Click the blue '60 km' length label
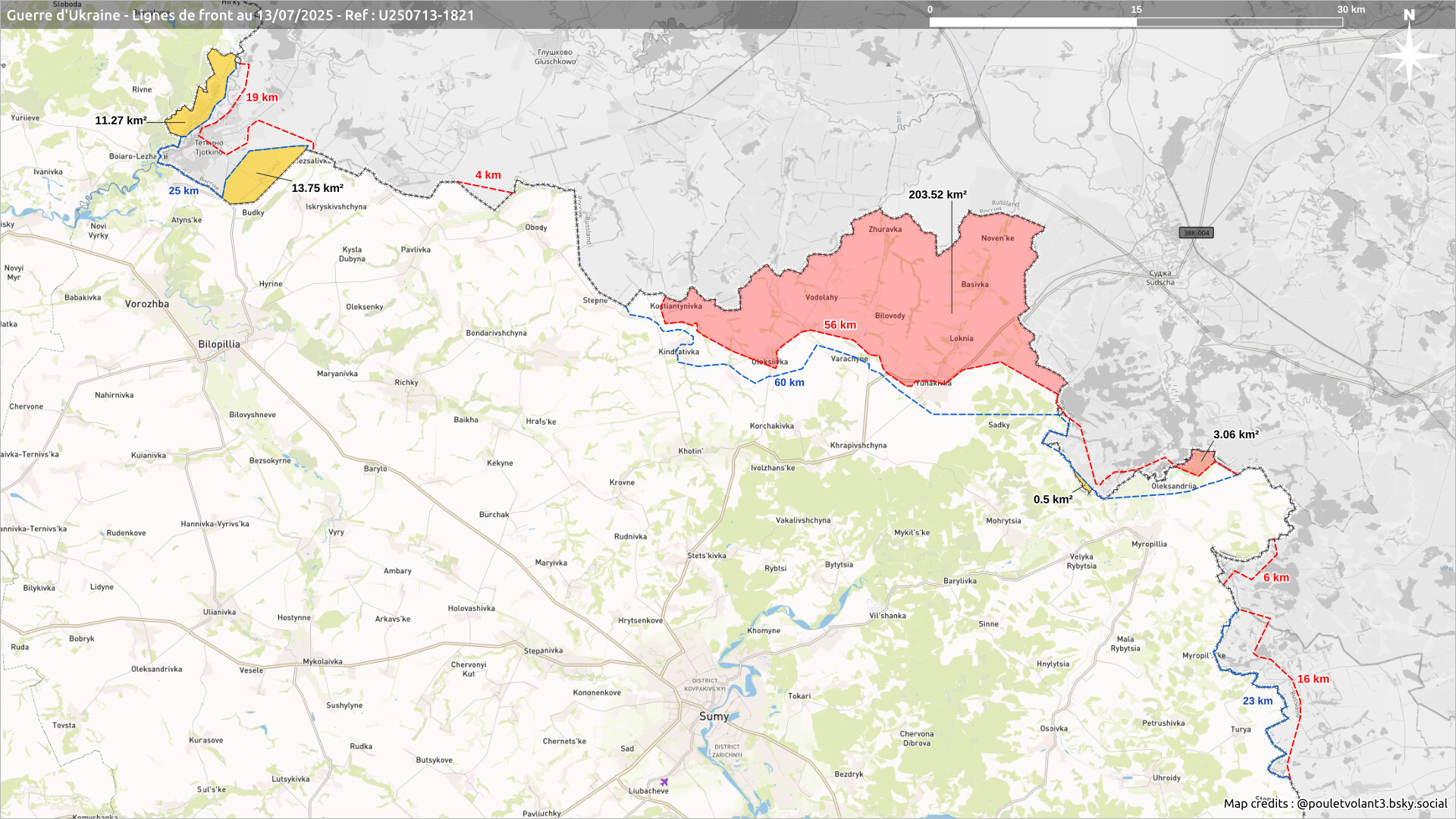 789,382
